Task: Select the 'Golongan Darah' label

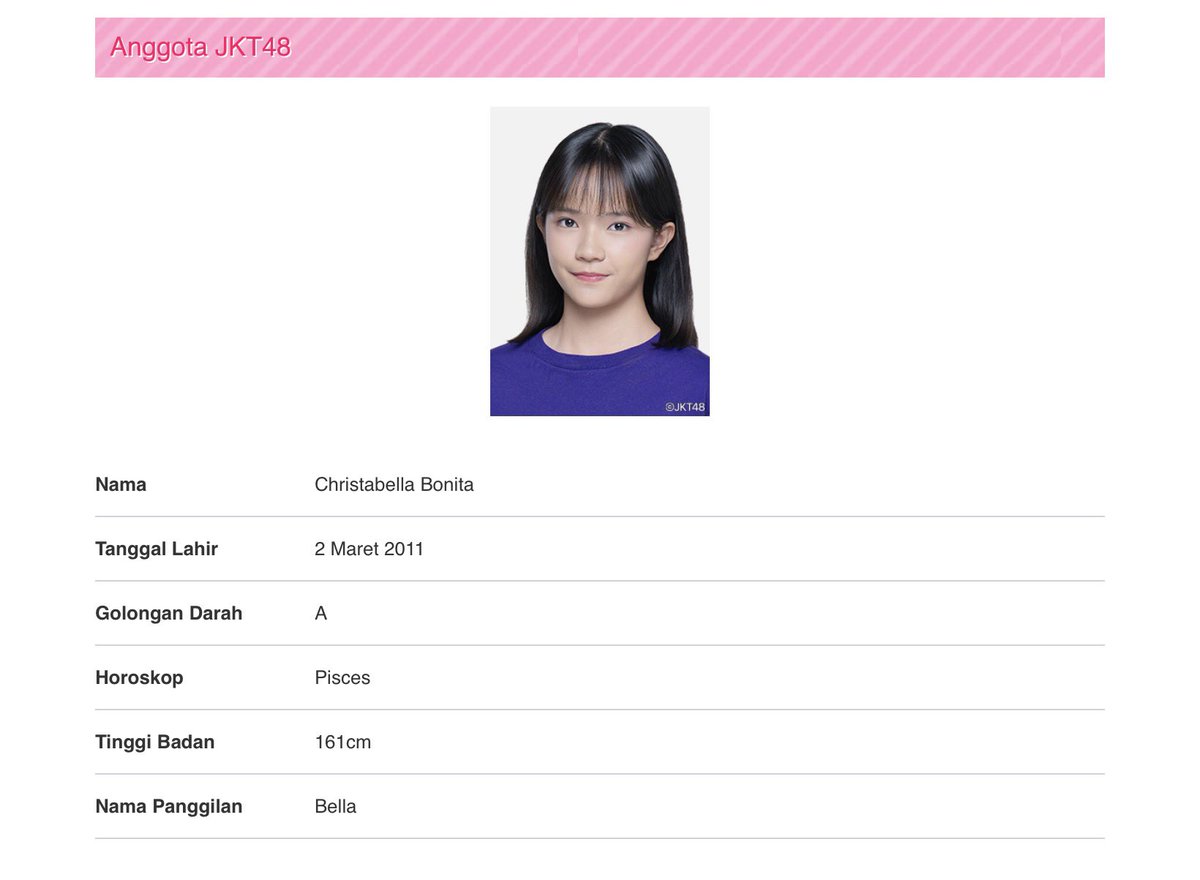Action: coord(169,613)
